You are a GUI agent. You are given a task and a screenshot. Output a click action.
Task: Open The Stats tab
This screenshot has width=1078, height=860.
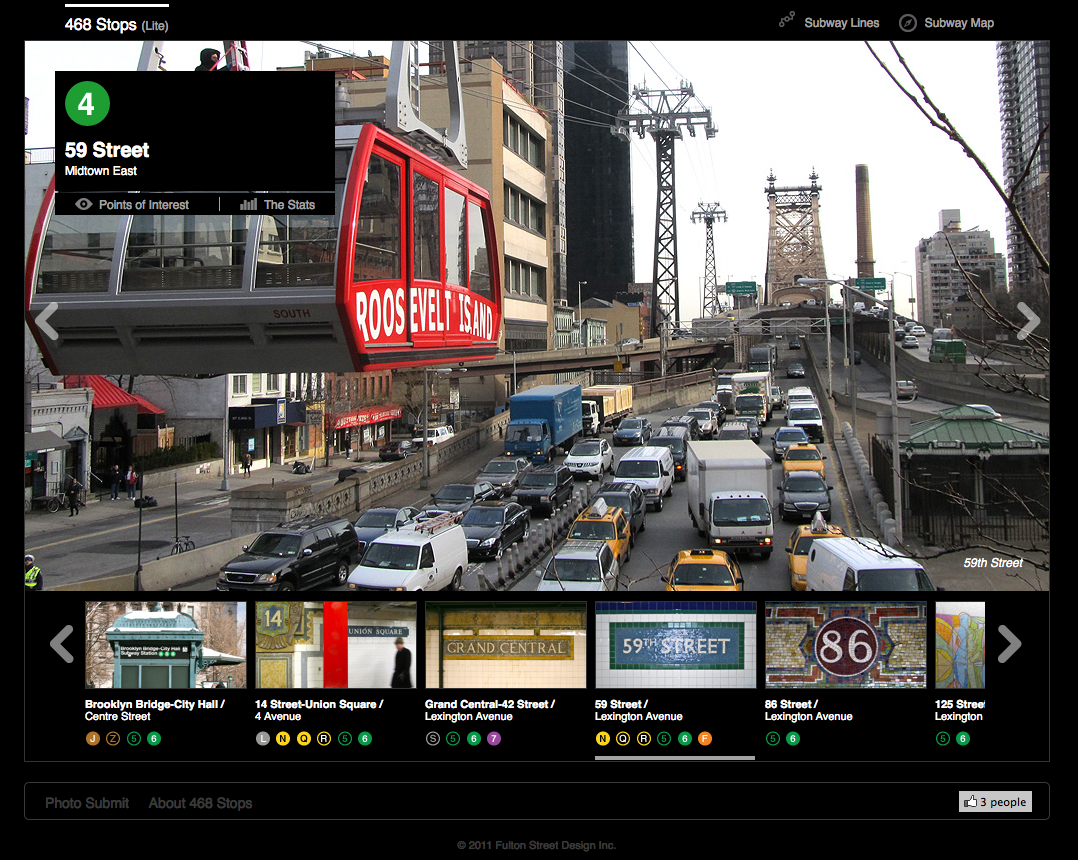point(278,204)
